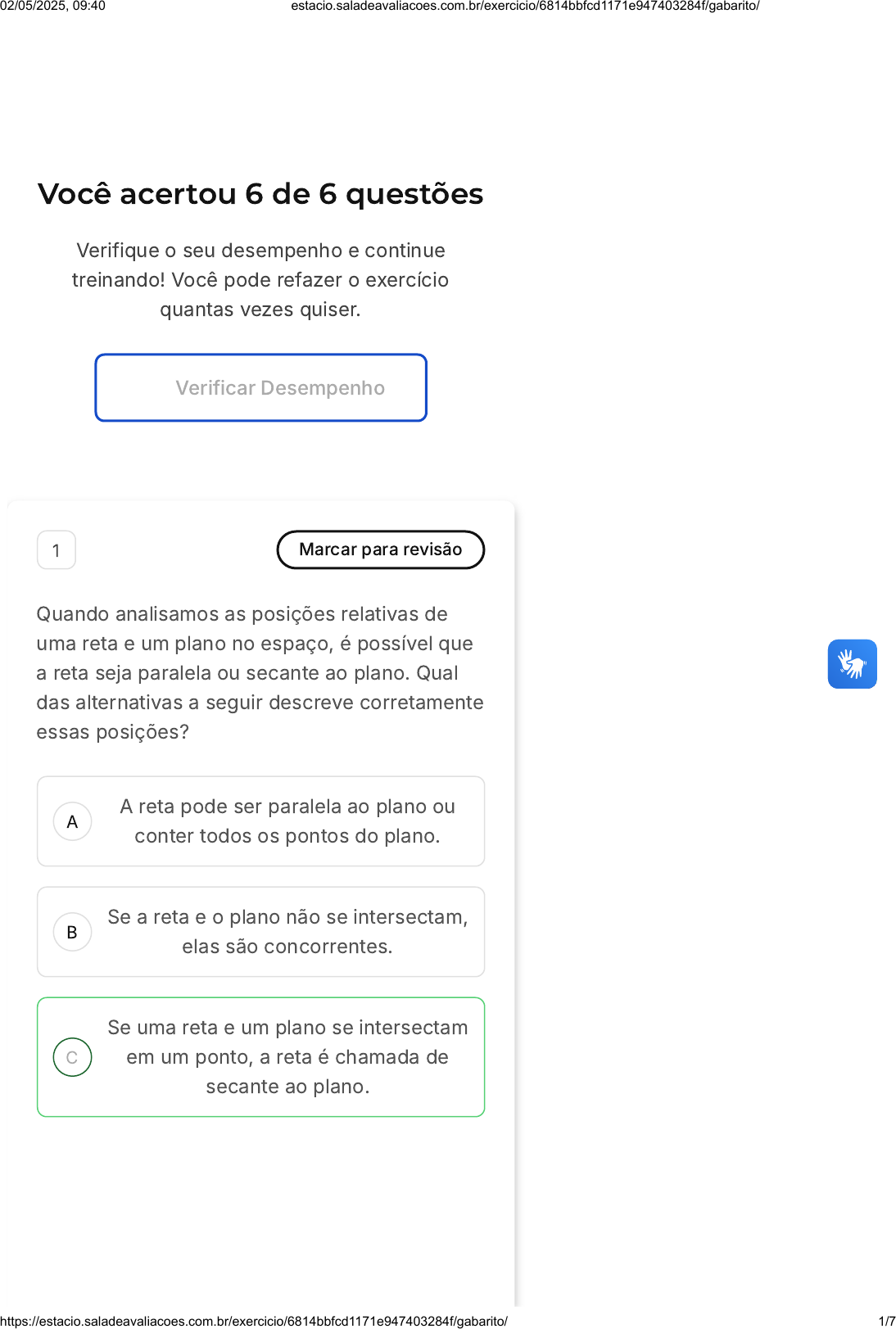Select the option B letter circle

coord(72,932)
